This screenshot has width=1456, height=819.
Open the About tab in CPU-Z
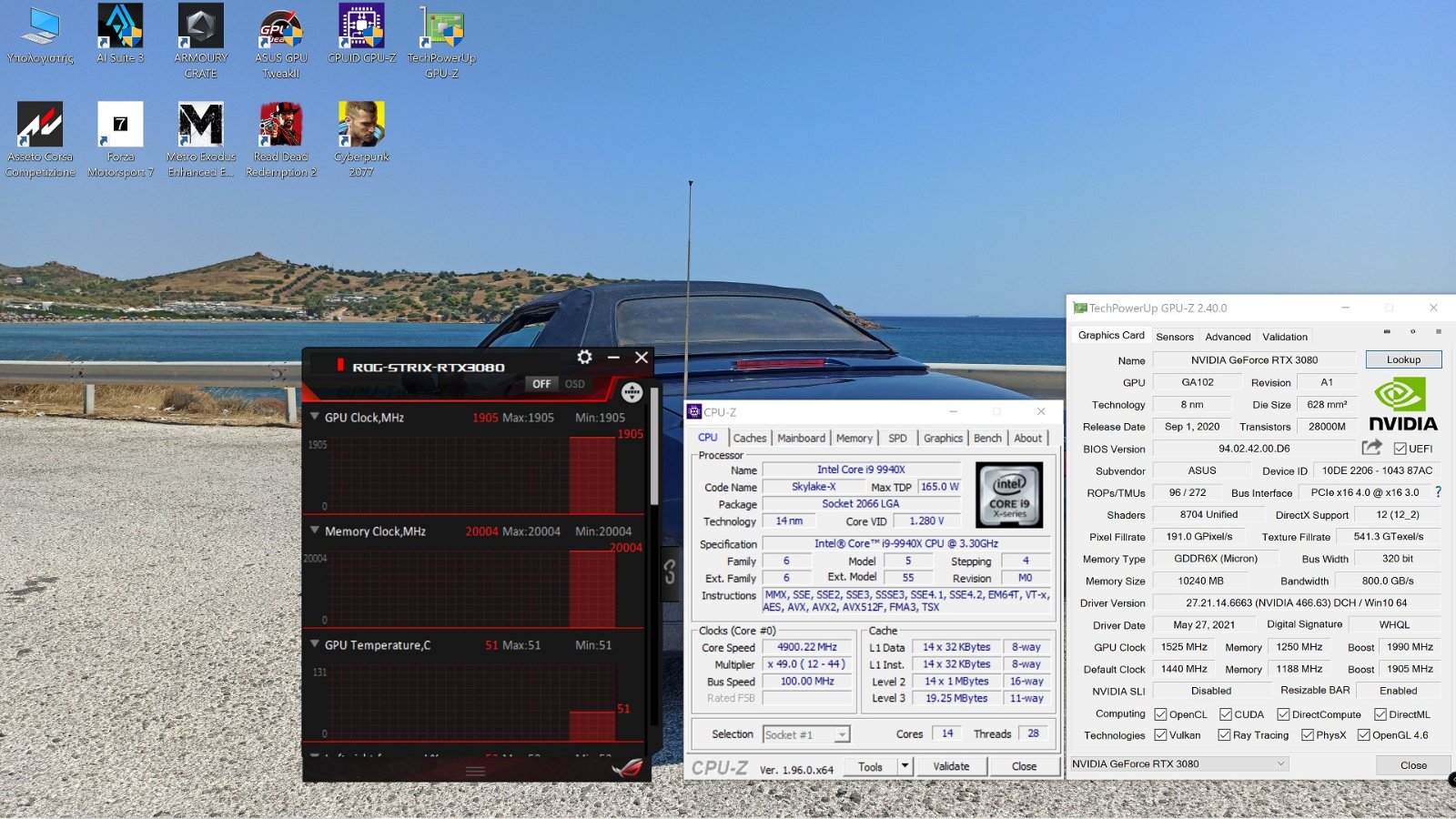point(1028,438)
